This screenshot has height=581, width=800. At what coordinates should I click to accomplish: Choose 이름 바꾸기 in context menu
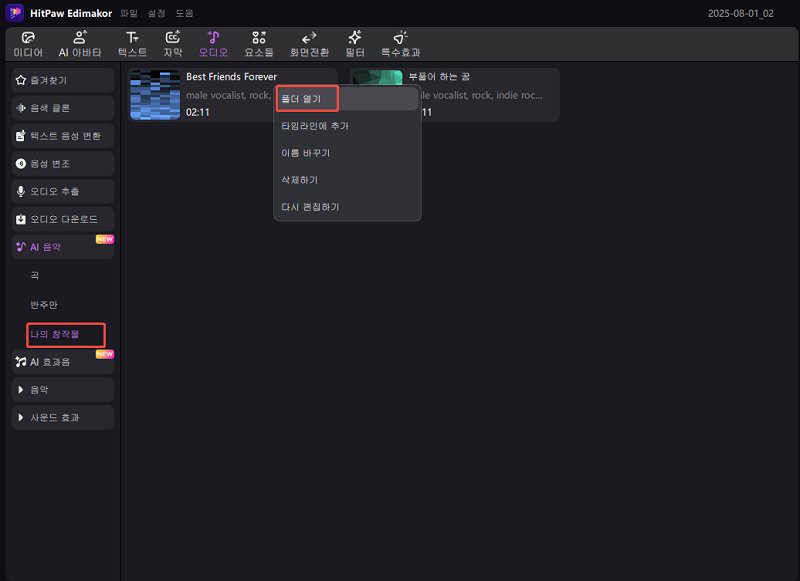(347, 153)
